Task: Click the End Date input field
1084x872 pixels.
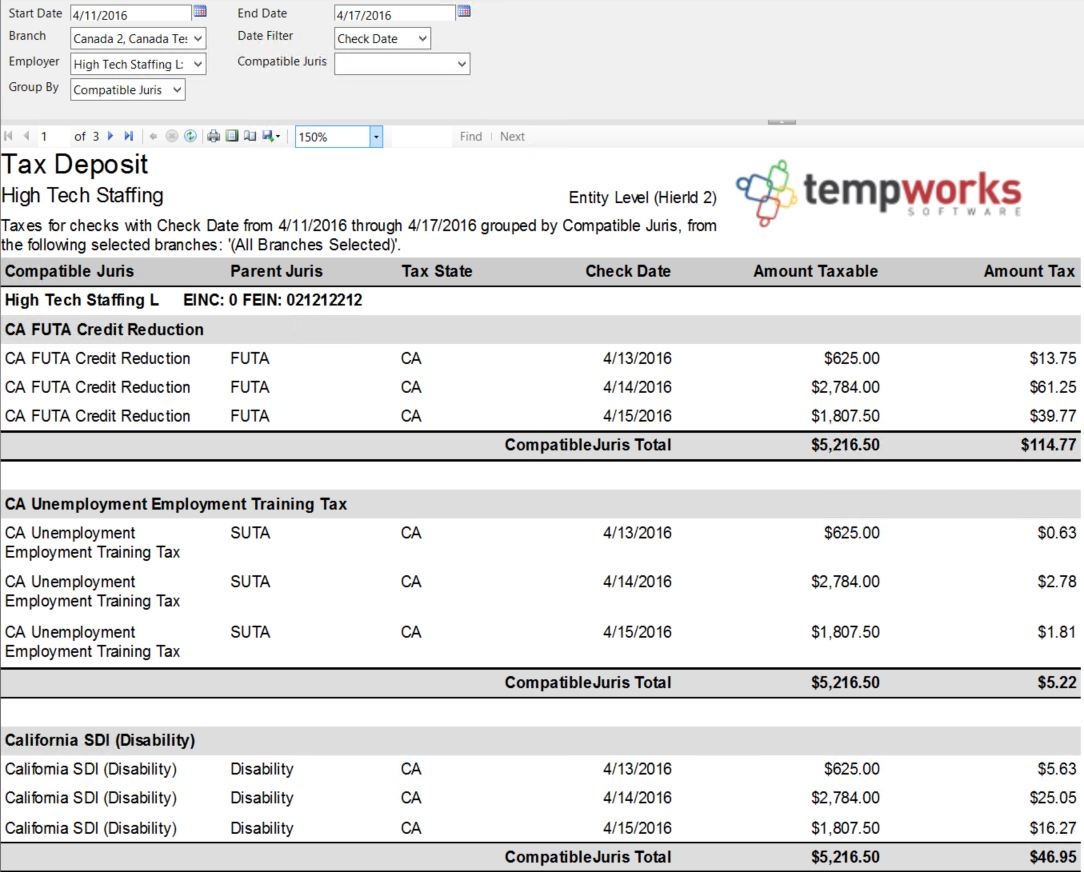Action: (394, 14)
